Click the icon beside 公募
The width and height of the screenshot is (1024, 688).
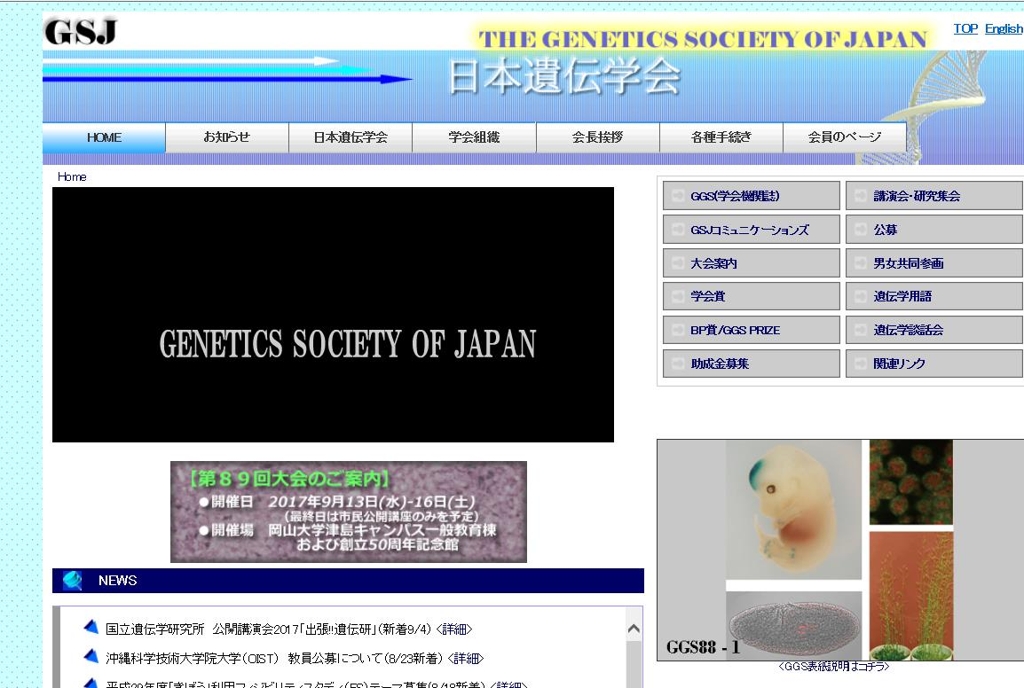click(861, 230)
